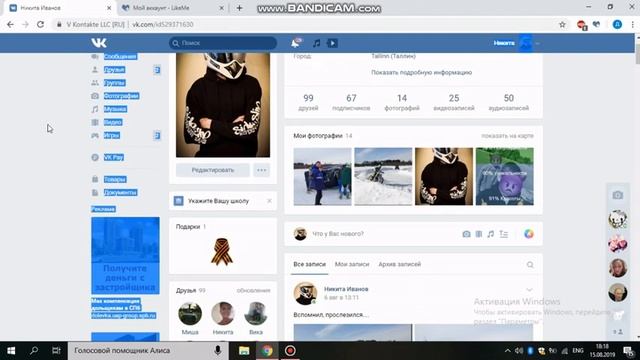Open the 25 видеозаписей counter

(x=454, y=102)
